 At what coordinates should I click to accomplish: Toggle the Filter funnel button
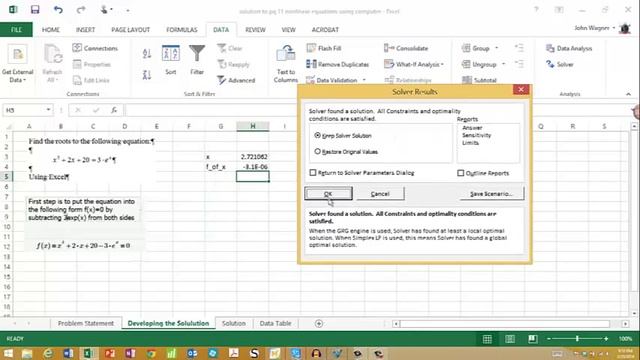[197, 60]
